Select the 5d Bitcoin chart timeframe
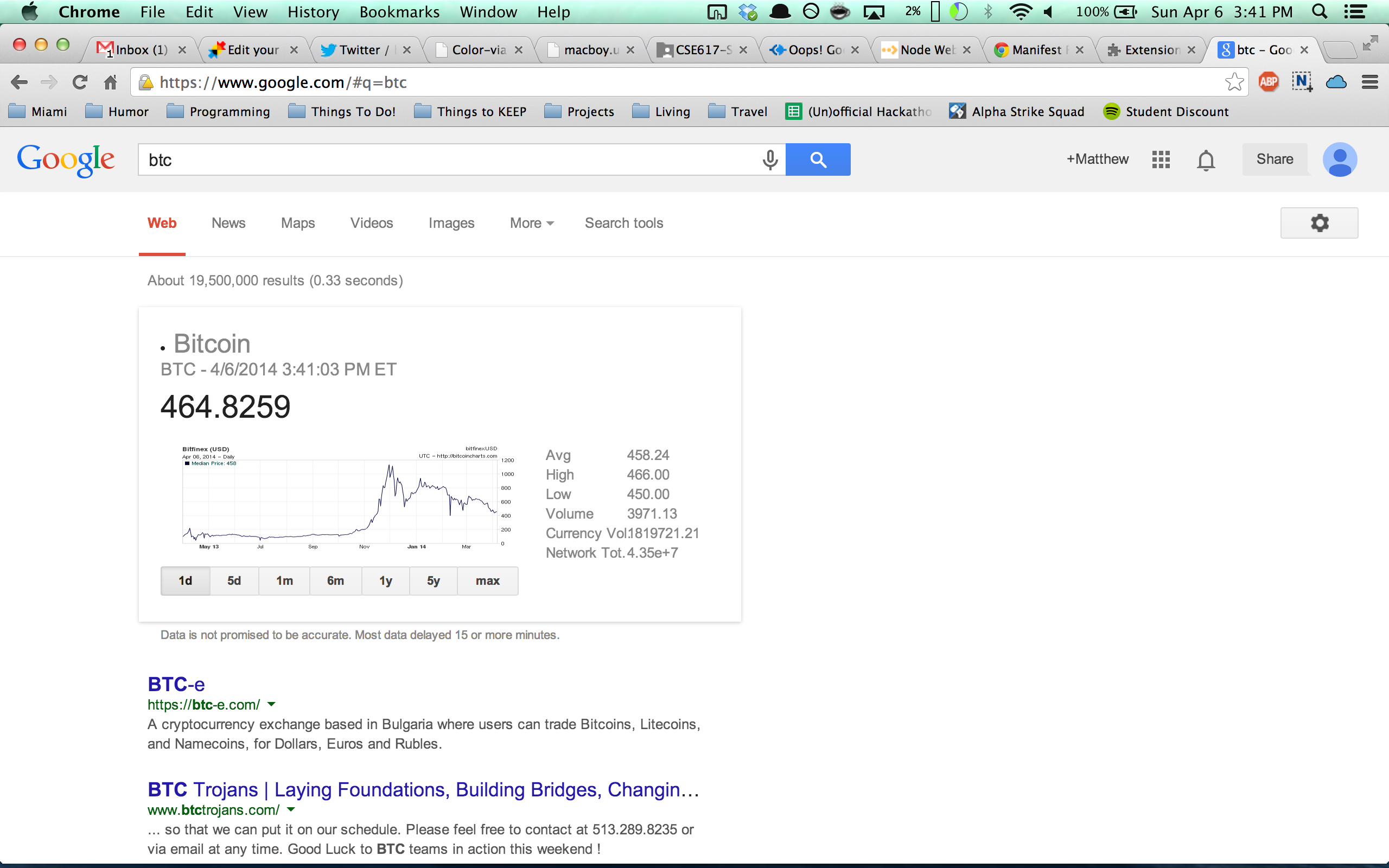Image resolution: width=1389 pixels, height=868 pixels. click(x=234, y=580)
